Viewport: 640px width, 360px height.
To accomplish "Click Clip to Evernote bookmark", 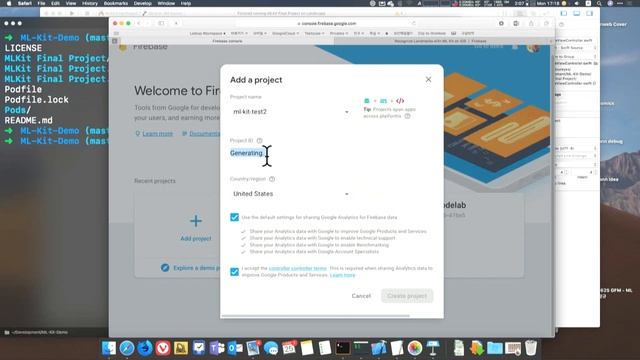I will point(432,33).
